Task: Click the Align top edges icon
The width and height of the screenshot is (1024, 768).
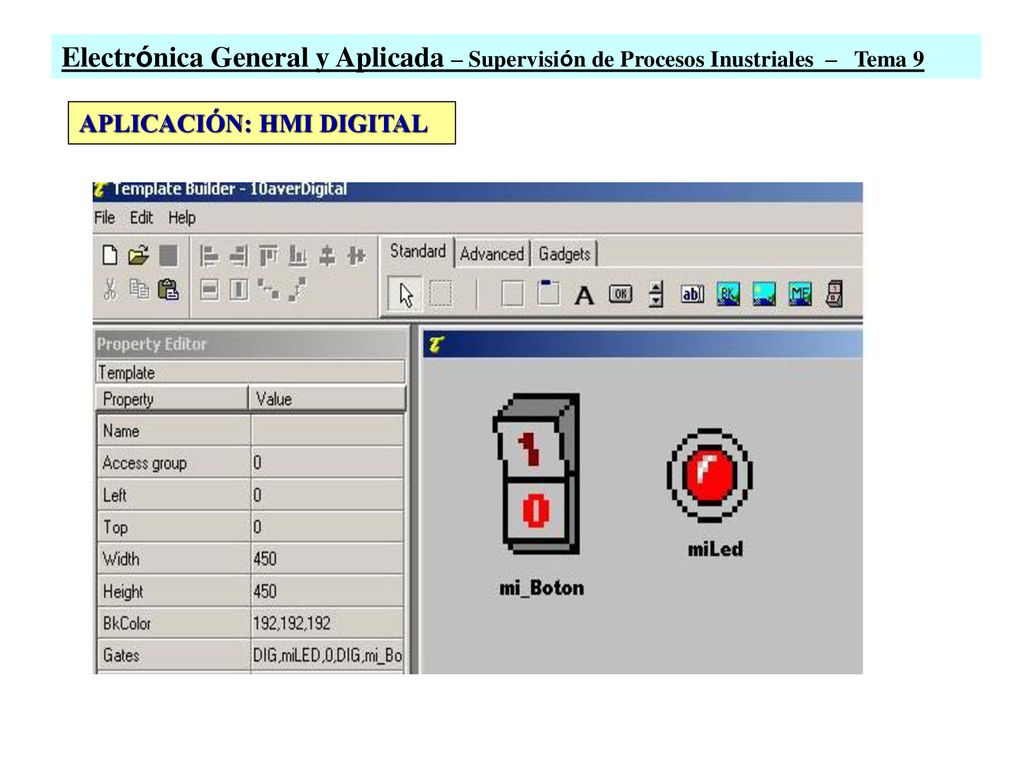Action: point(268,256)
